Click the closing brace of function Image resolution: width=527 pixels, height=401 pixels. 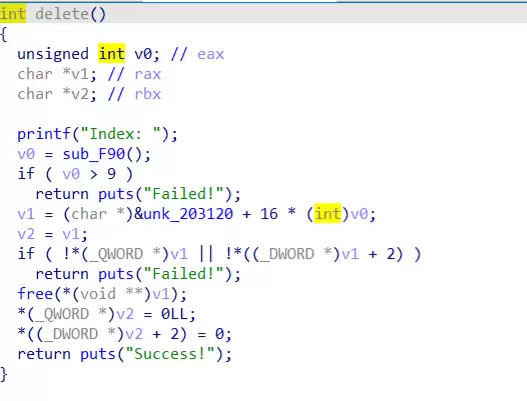click(4, 374)
